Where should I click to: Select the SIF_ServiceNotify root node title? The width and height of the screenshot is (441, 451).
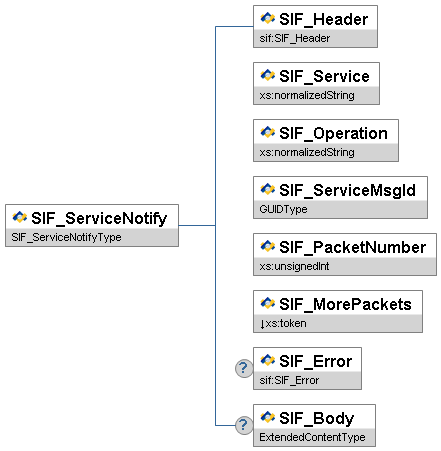tap(99, 219)
